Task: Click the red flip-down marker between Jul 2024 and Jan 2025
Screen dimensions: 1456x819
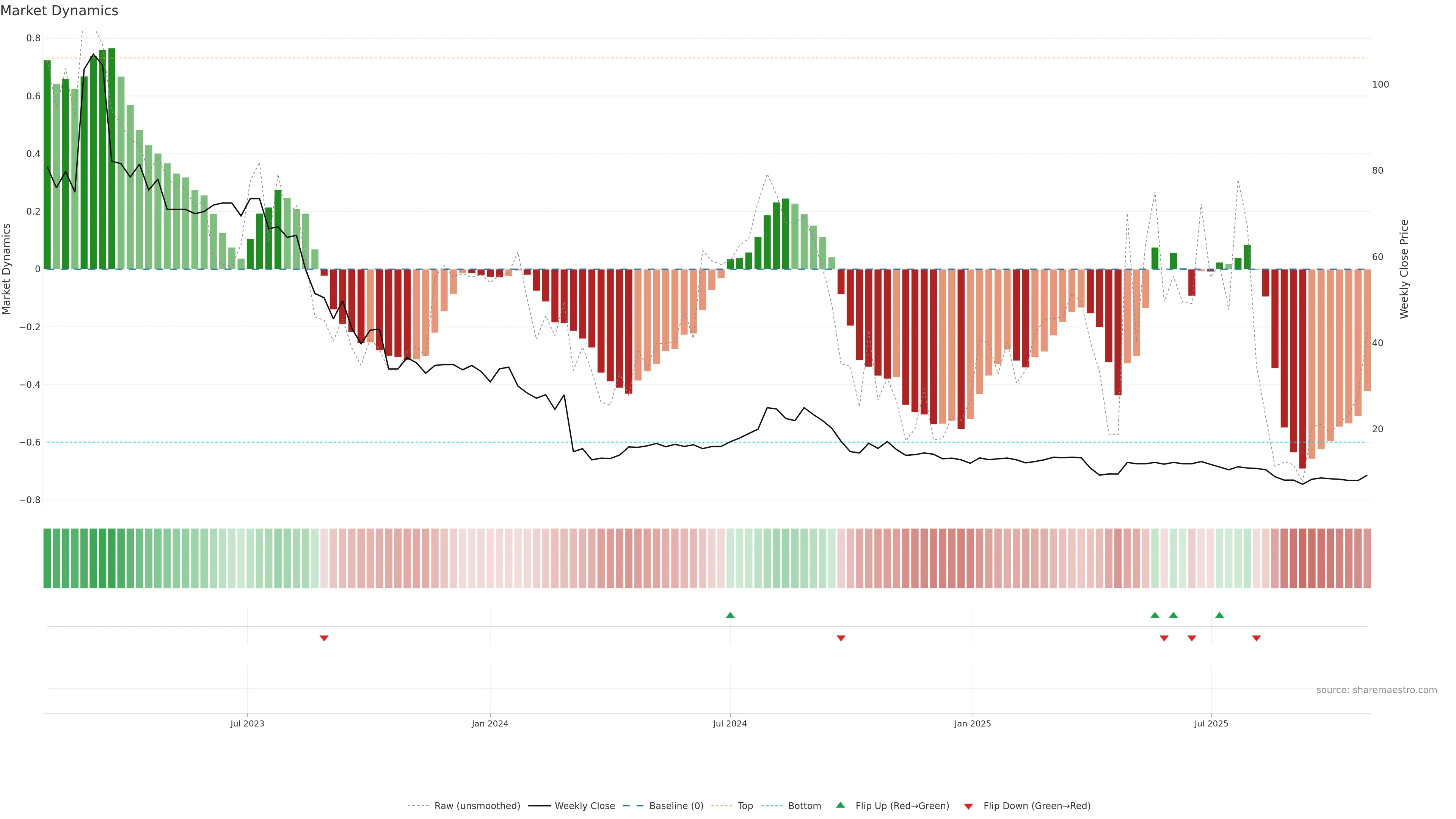Action: coord(841,638)
